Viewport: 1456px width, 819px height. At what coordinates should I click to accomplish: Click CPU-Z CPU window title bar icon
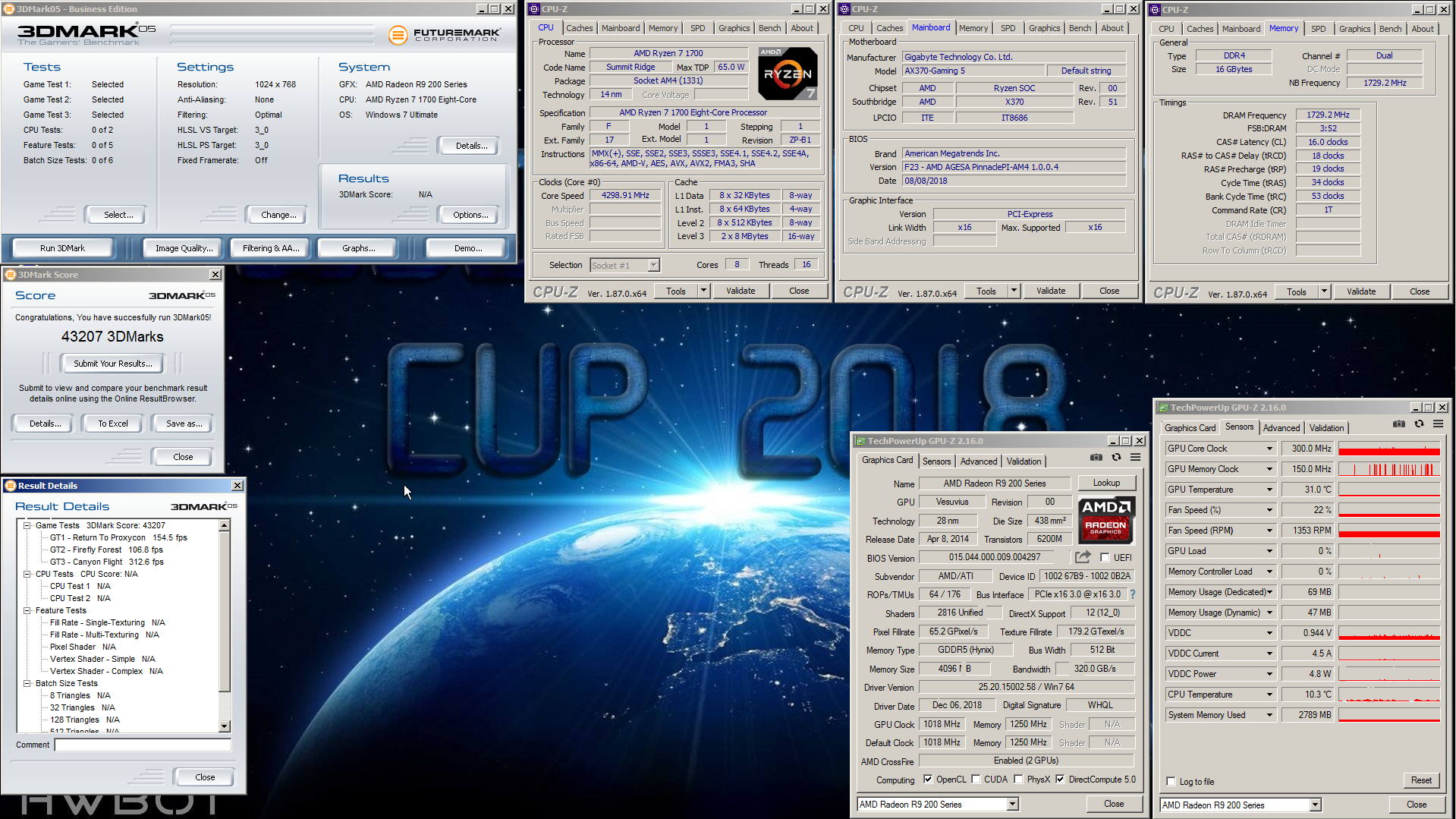(534, 9)
